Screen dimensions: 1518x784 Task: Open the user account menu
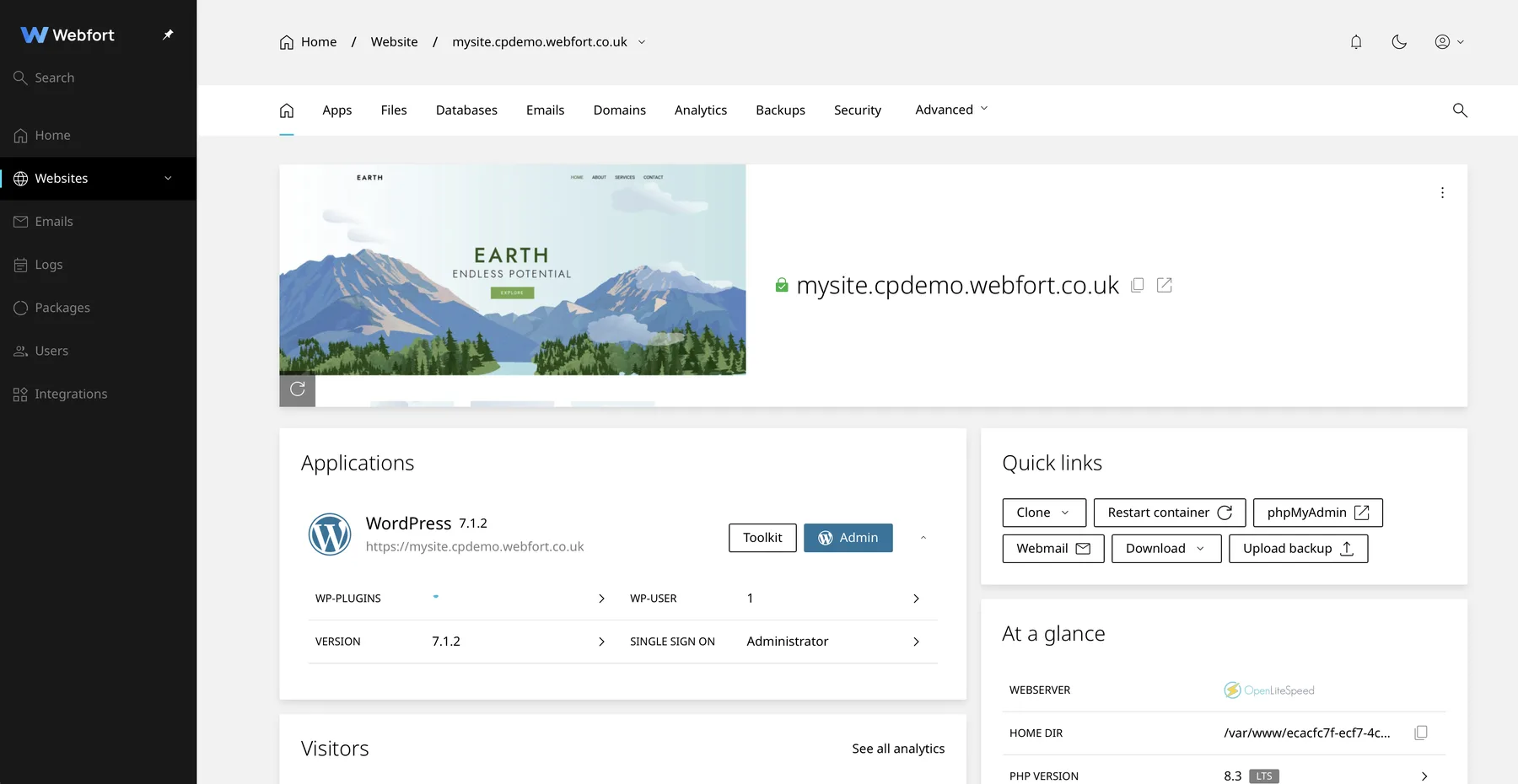[1450, 42]
